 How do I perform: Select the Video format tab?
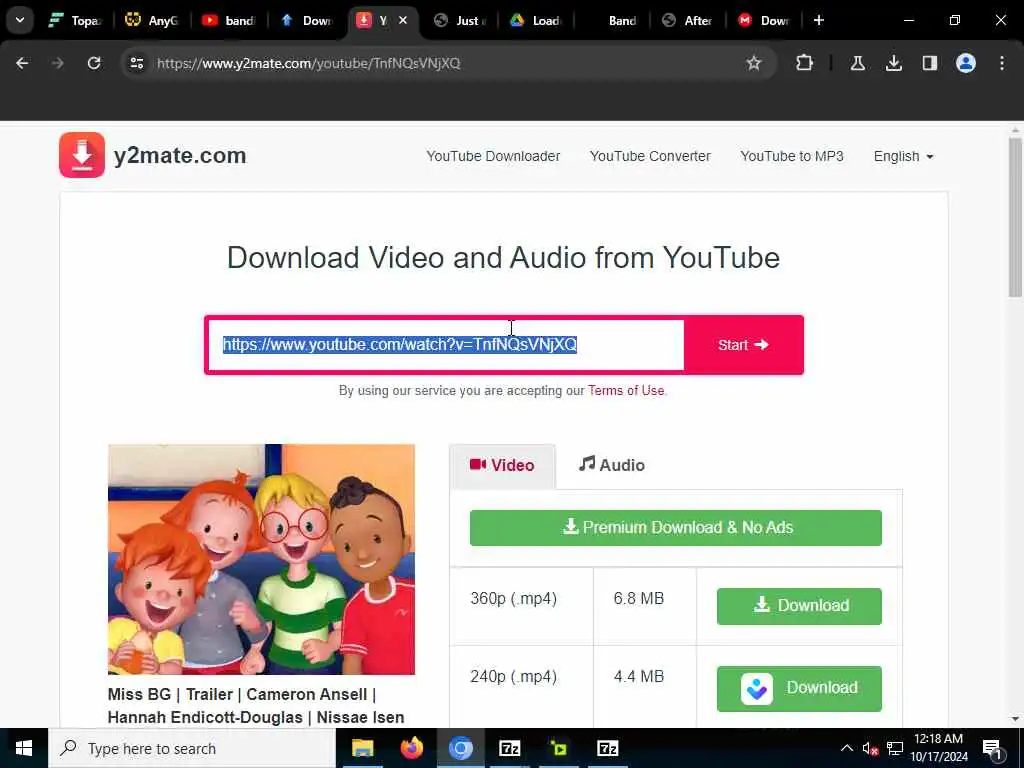(502, 466)
